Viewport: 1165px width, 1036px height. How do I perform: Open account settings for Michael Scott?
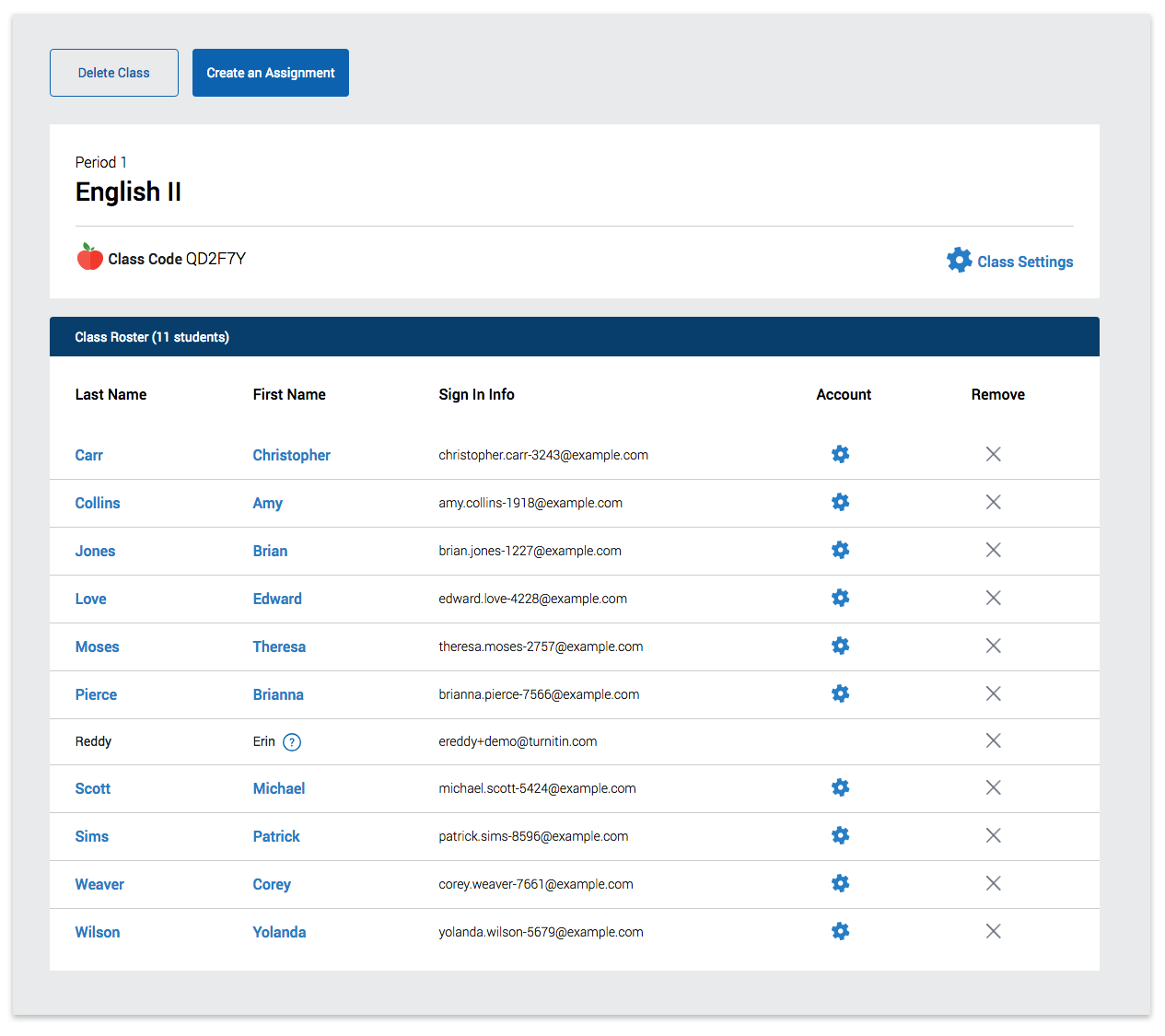pos(840,787)
